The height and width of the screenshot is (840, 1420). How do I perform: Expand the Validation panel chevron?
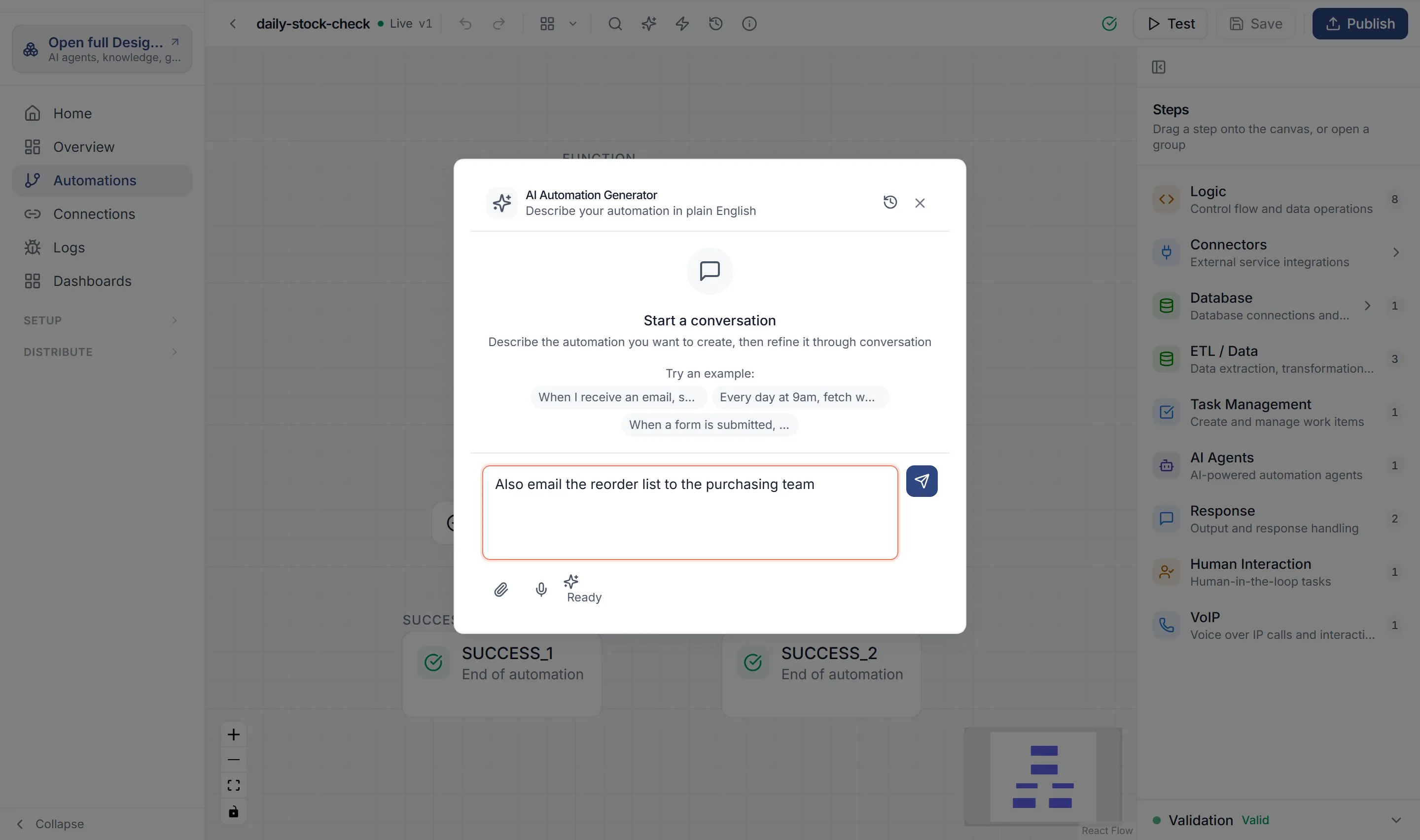pos(1396,820)
